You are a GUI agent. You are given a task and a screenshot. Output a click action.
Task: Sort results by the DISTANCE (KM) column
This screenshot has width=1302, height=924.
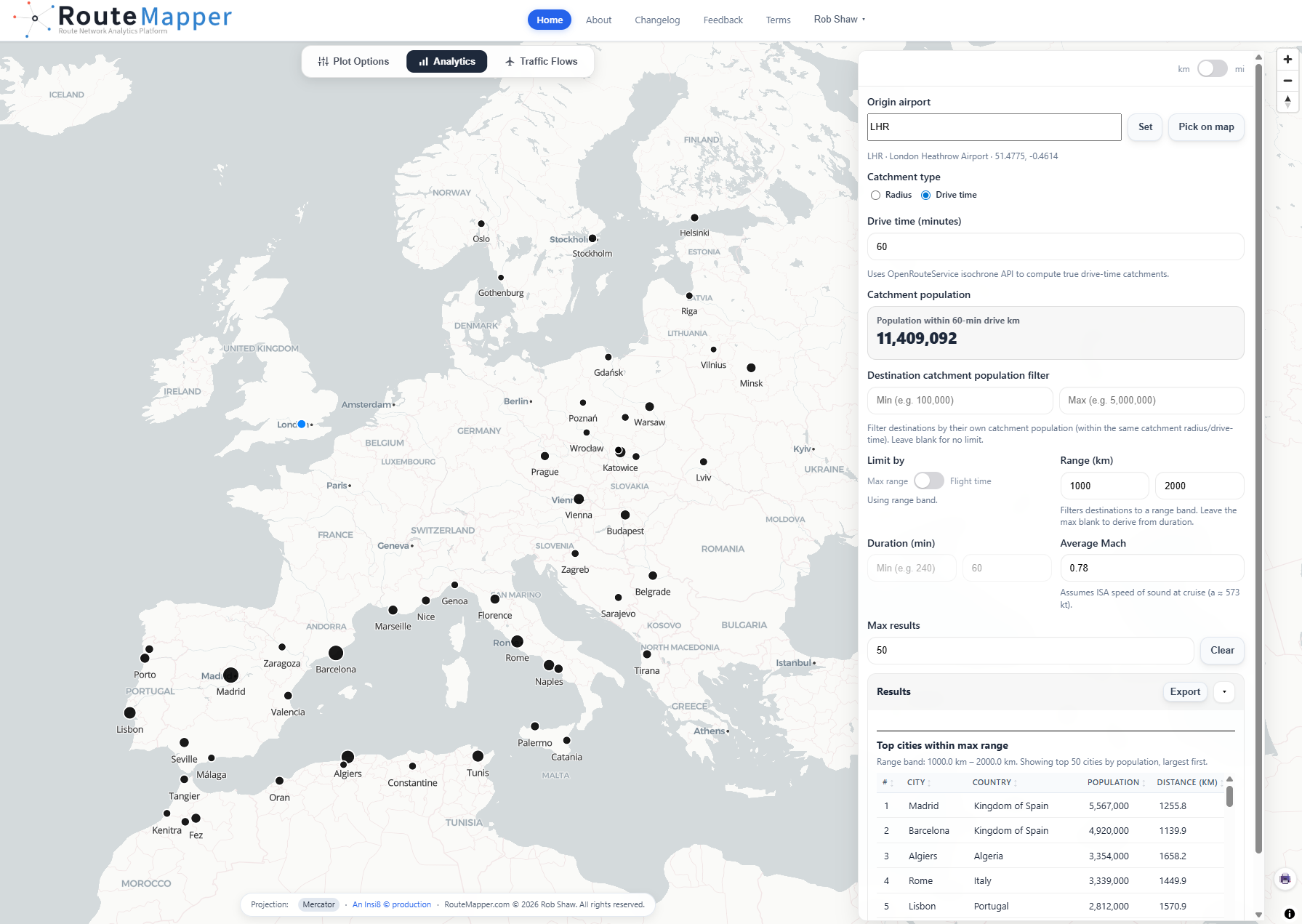[x=1189, y=782]
